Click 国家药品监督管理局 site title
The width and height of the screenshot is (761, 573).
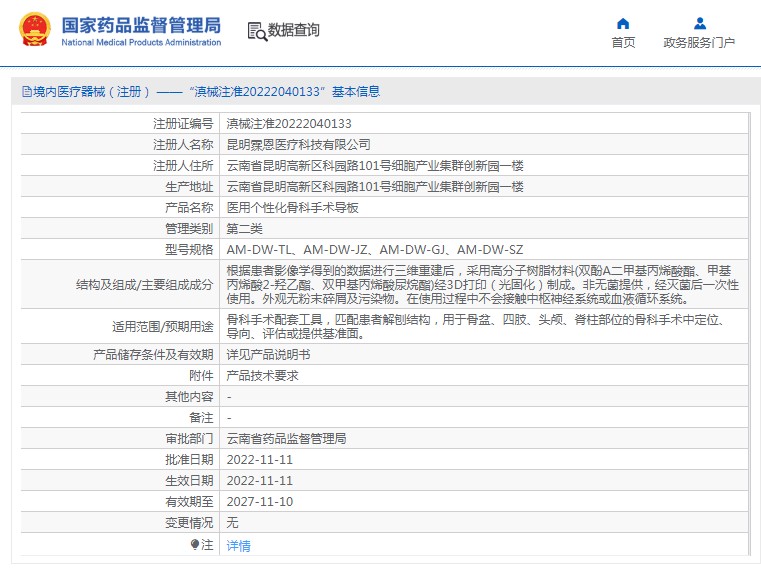coord(141,25)
